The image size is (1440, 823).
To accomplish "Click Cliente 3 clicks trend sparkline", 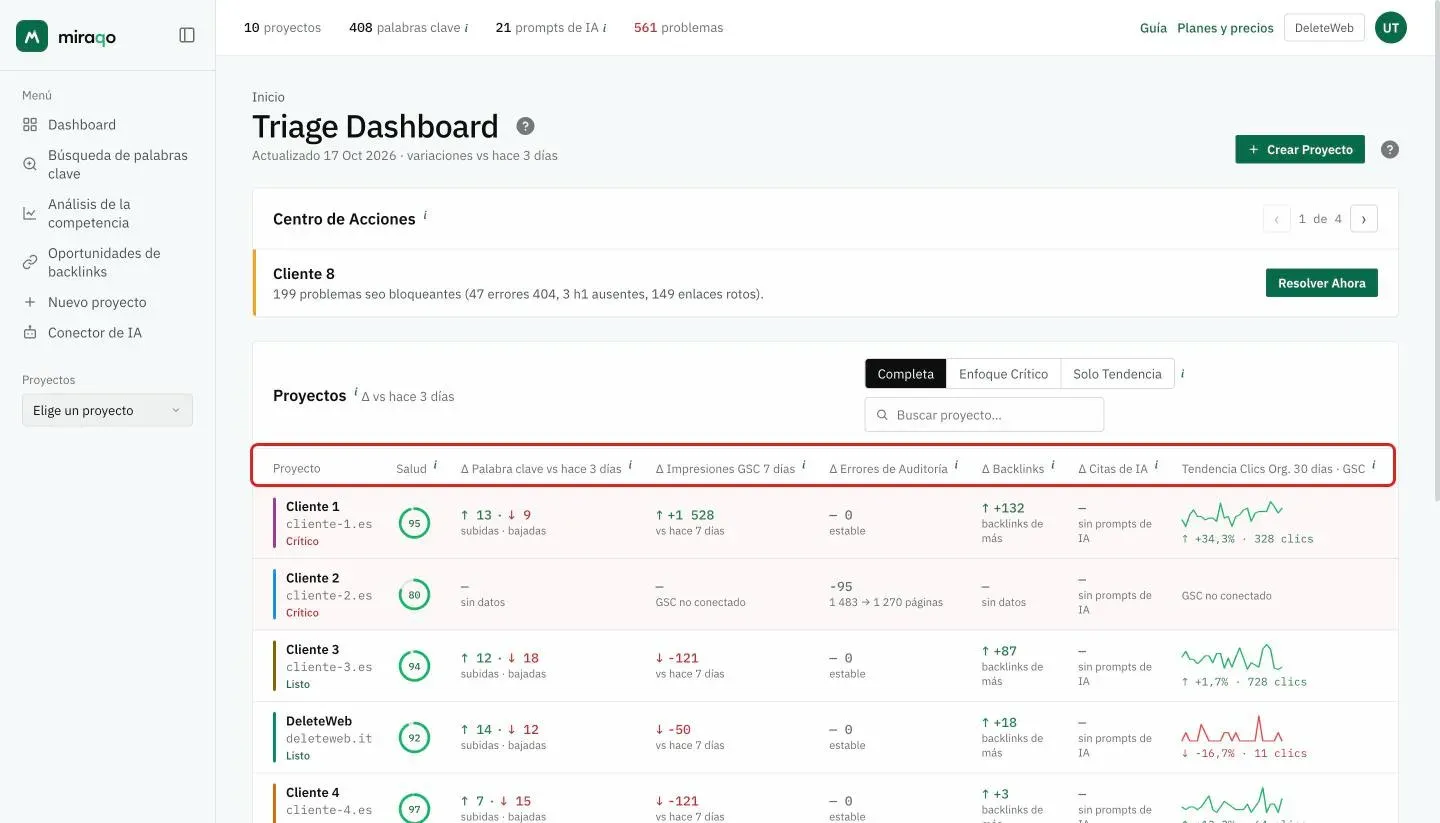I will [x=1232, y=658].
